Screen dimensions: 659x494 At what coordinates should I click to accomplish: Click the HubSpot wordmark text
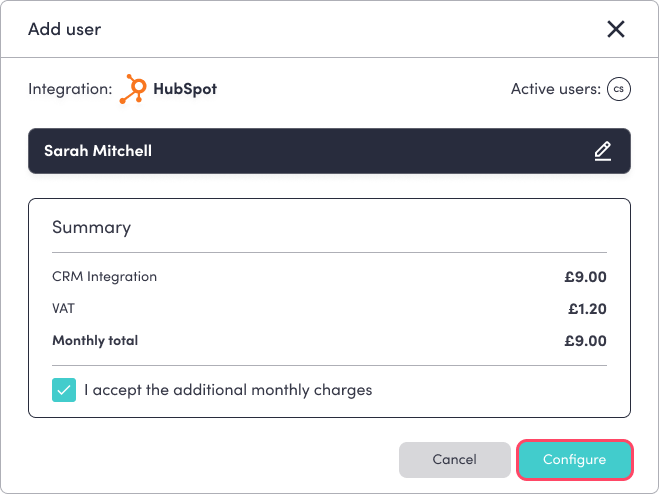pyautogui.click(x=185, y=89)
